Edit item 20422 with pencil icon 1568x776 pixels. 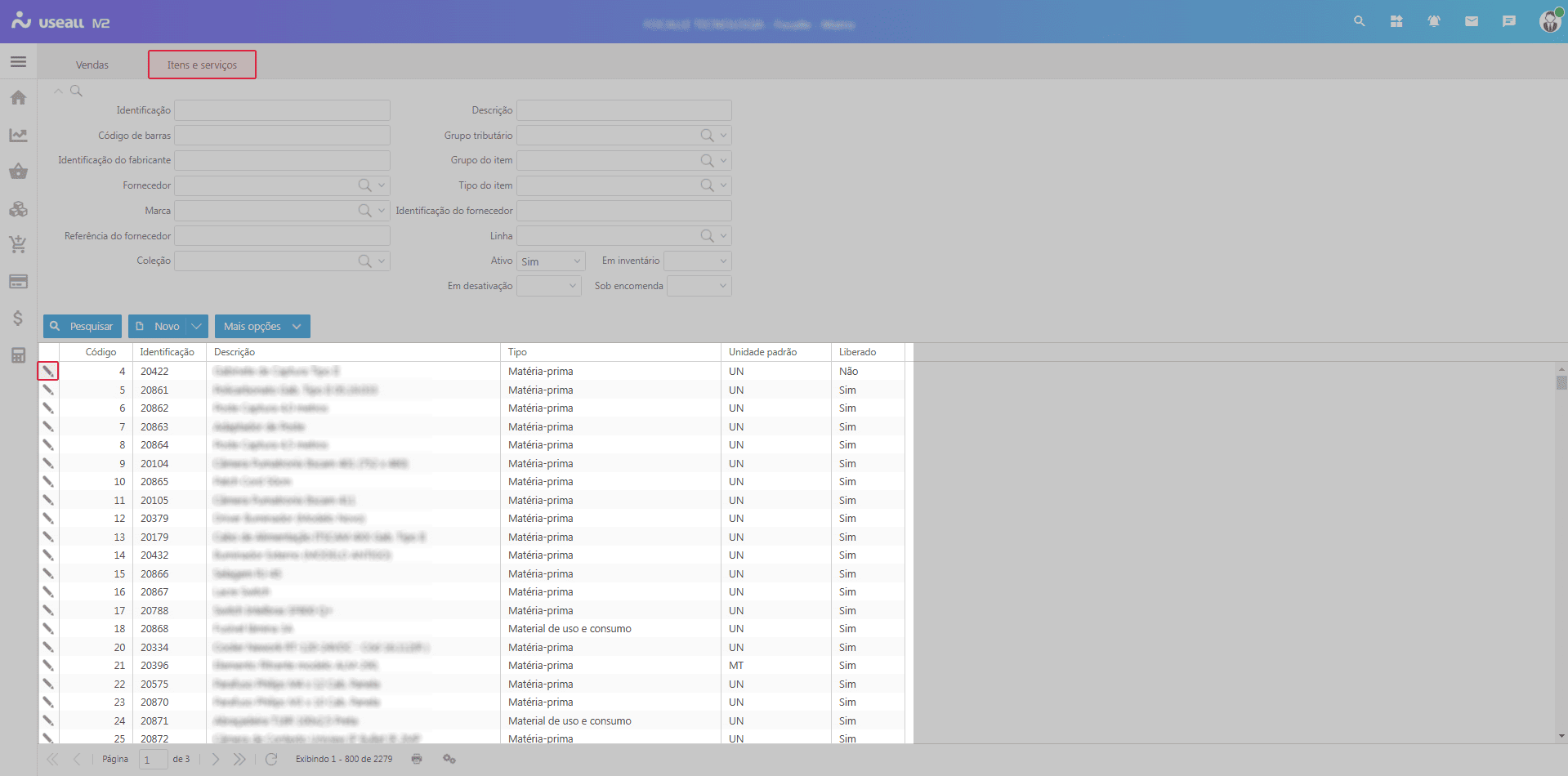point(48,371)
